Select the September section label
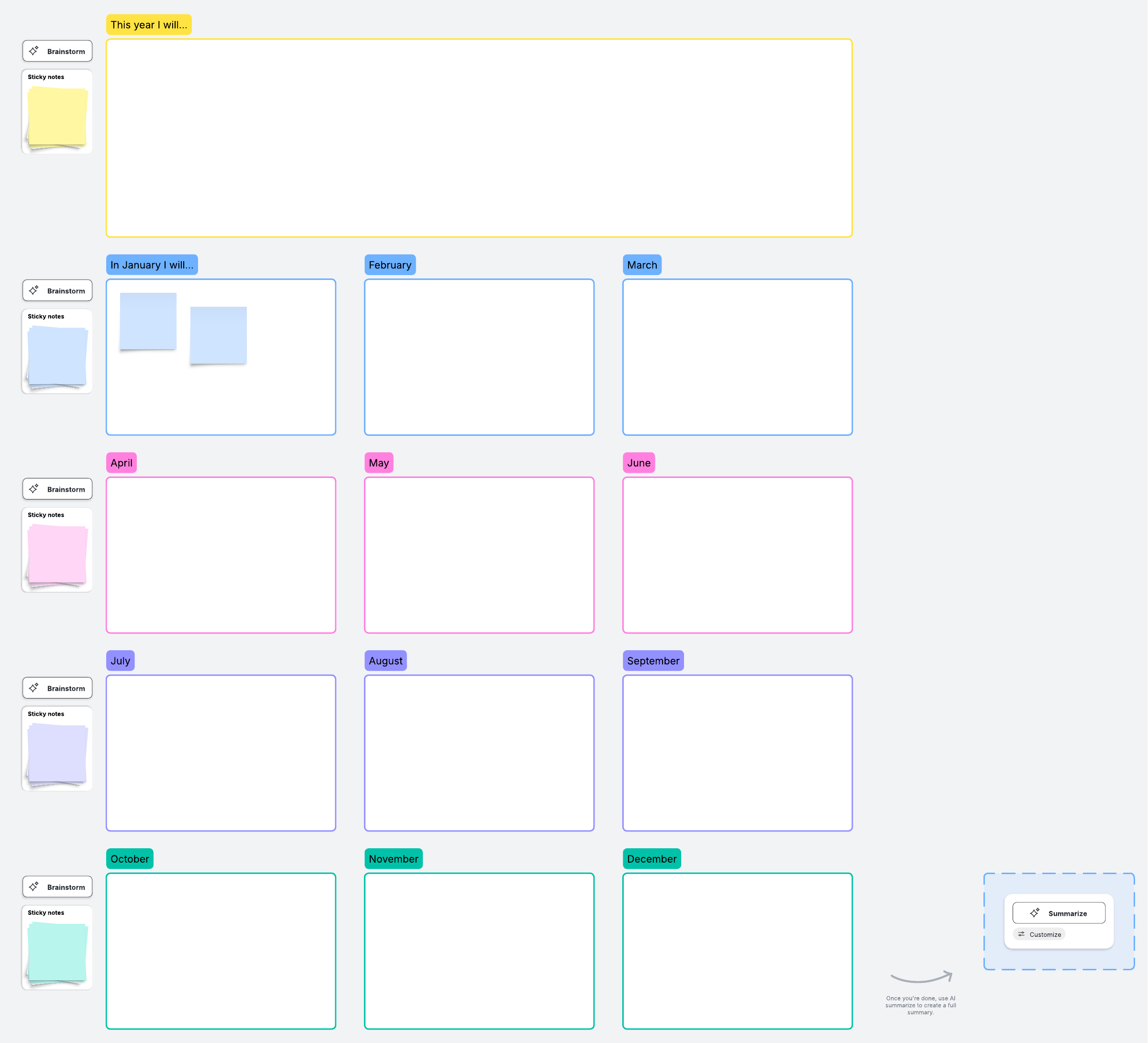 (652, 661)
